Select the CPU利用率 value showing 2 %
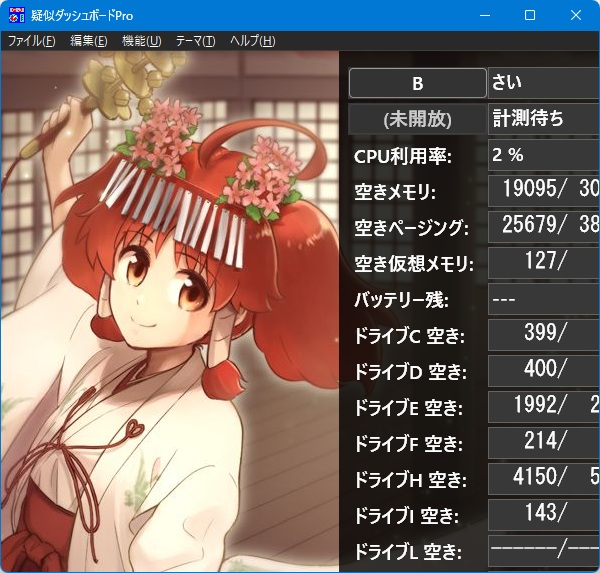 543,155
